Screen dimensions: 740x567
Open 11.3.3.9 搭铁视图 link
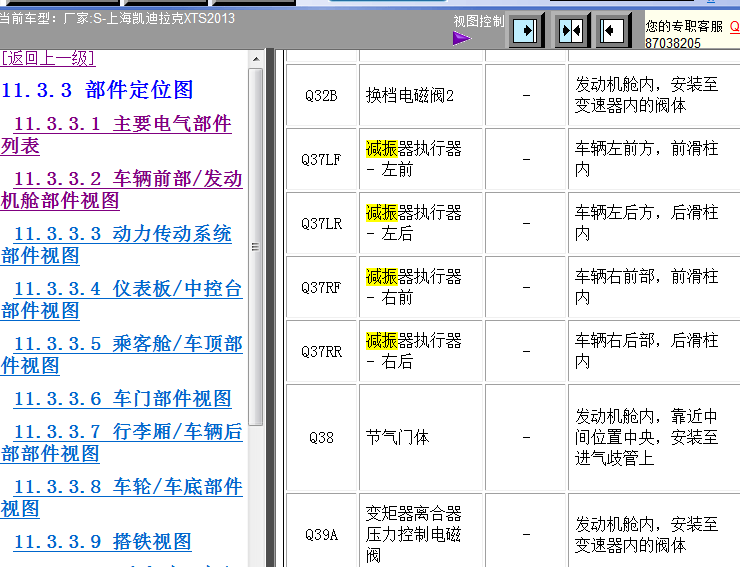click(102, 542)
